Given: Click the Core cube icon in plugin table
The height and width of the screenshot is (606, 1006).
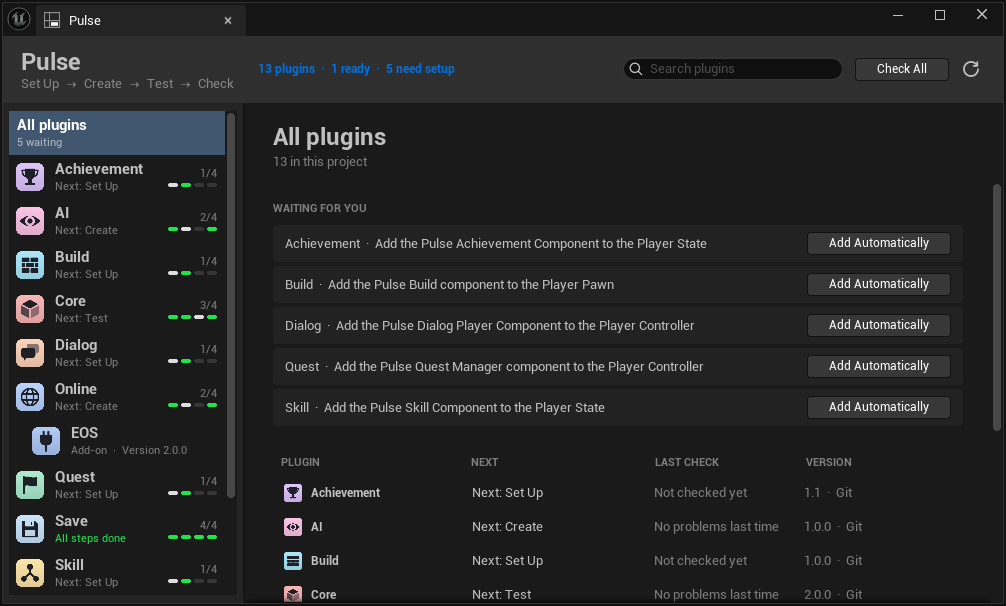Looking at the screenshot, I should point(293,594).
